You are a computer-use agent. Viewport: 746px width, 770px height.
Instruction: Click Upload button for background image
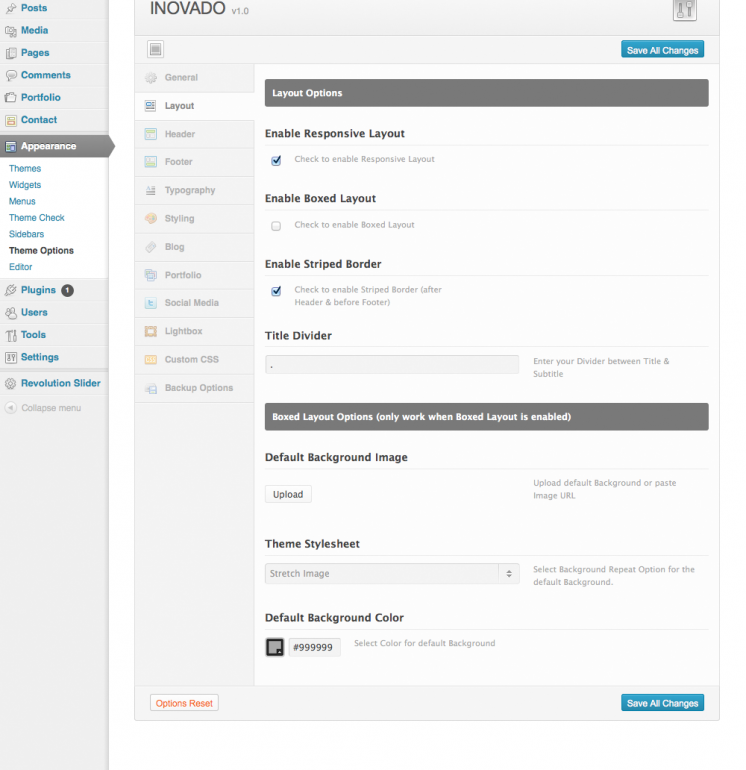(x=288, y=494)
